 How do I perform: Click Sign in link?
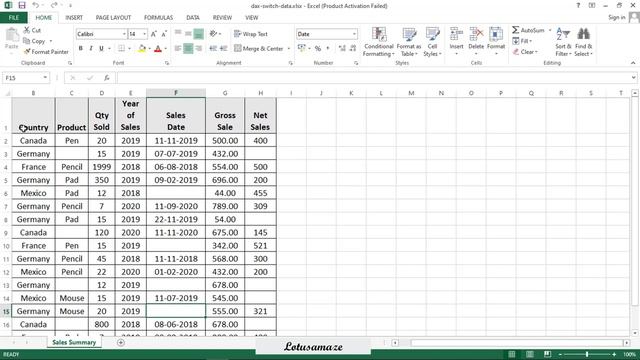[616, 17]
